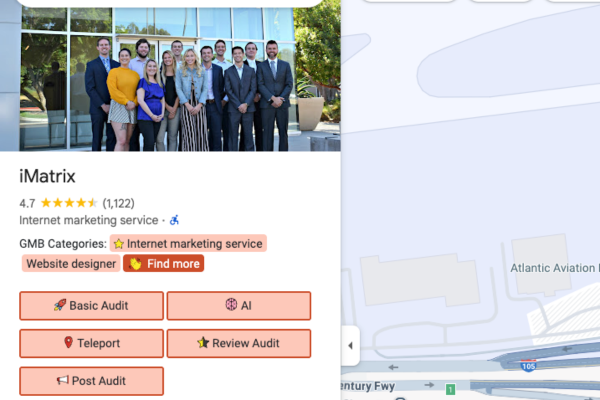Click the green exit 1 marker
600x400 pixels.
tap(450, 389)
